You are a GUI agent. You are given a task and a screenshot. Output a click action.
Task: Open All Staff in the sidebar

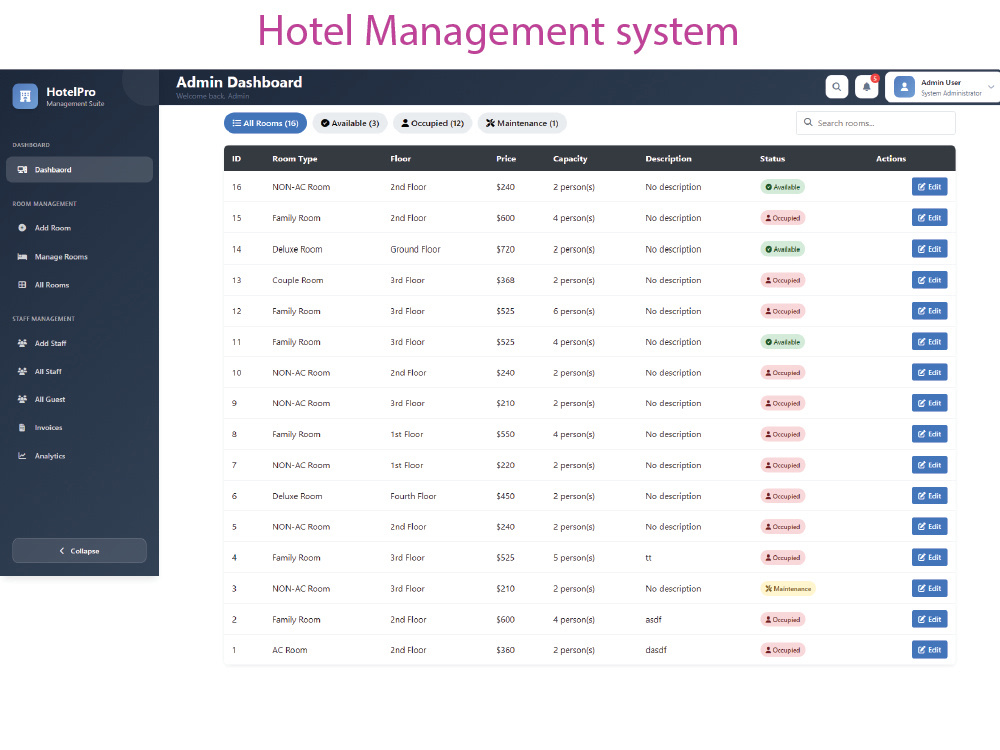pos(79,371)
